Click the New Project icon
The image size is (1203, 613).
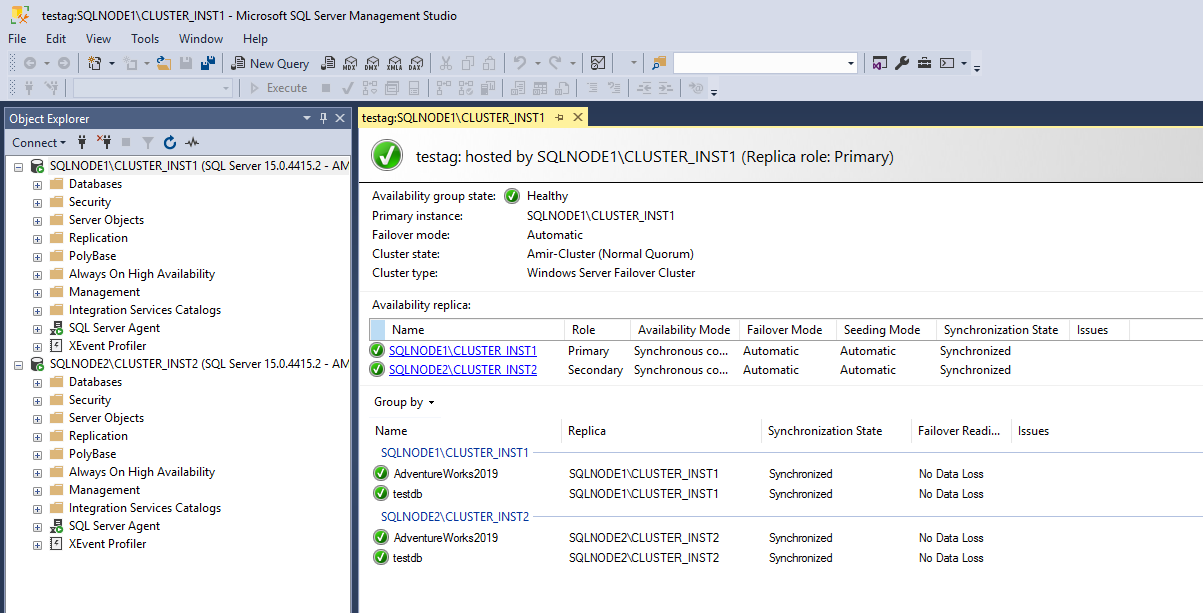point(95,63)
